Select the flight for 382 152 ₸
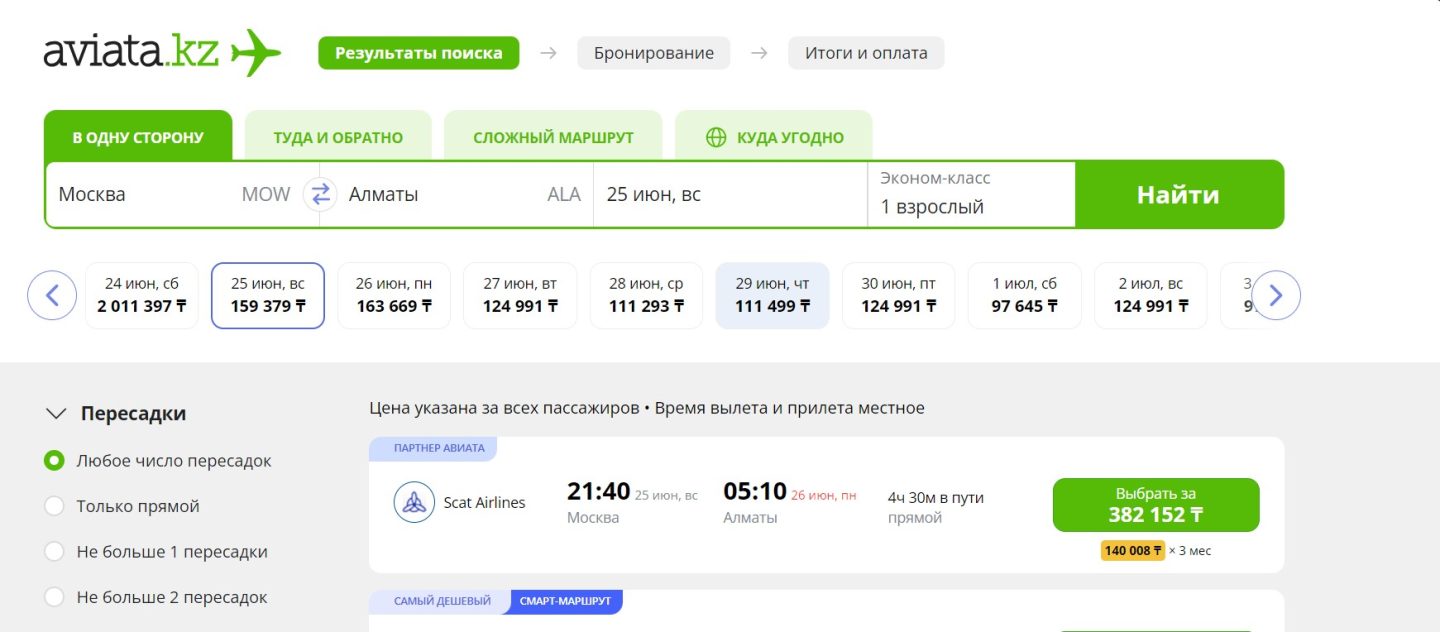 [x=1155, y=505]
